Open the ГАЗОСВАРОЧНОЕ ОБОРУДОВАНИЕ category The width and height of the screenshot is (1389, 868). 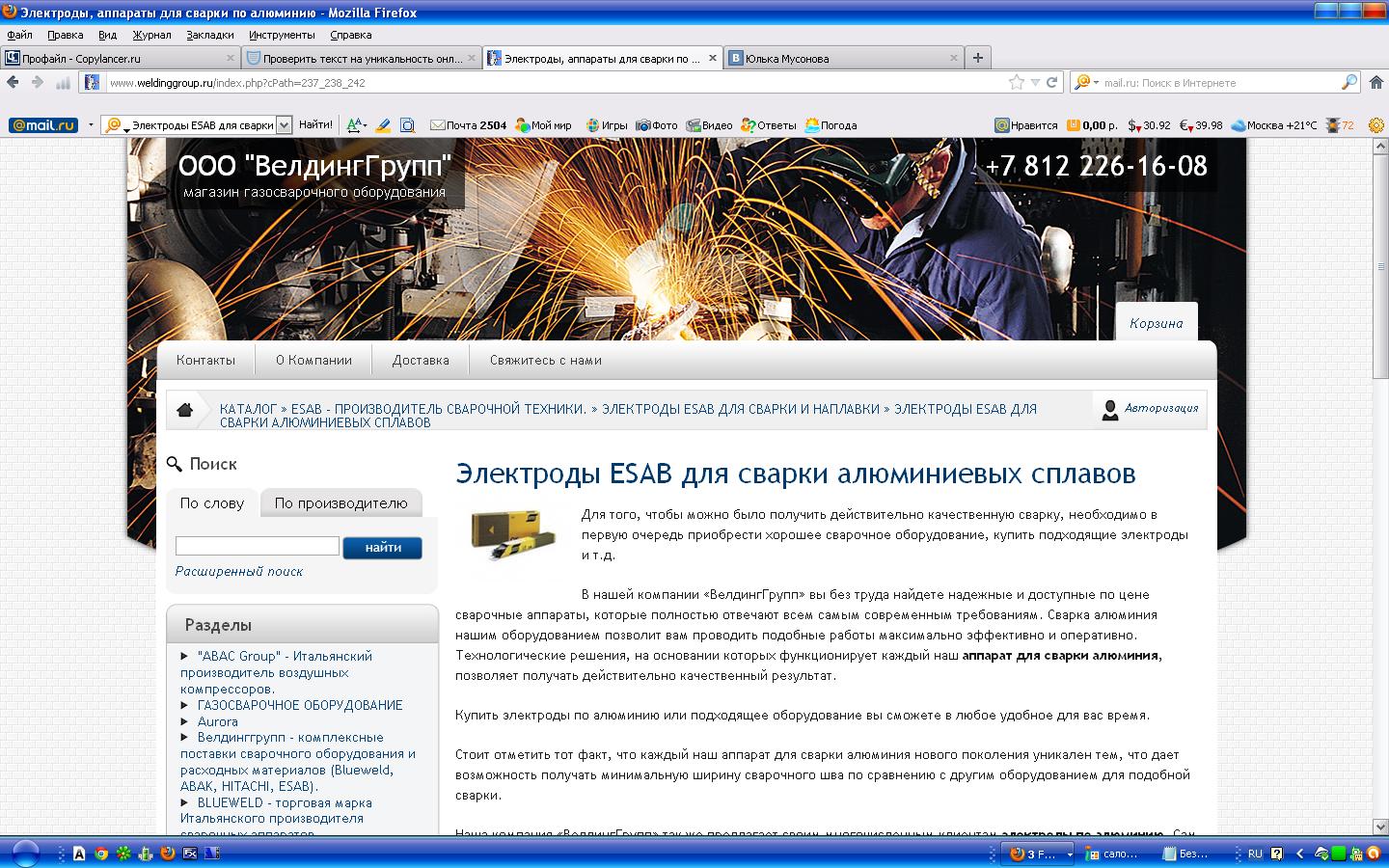(x=300, y=705)
